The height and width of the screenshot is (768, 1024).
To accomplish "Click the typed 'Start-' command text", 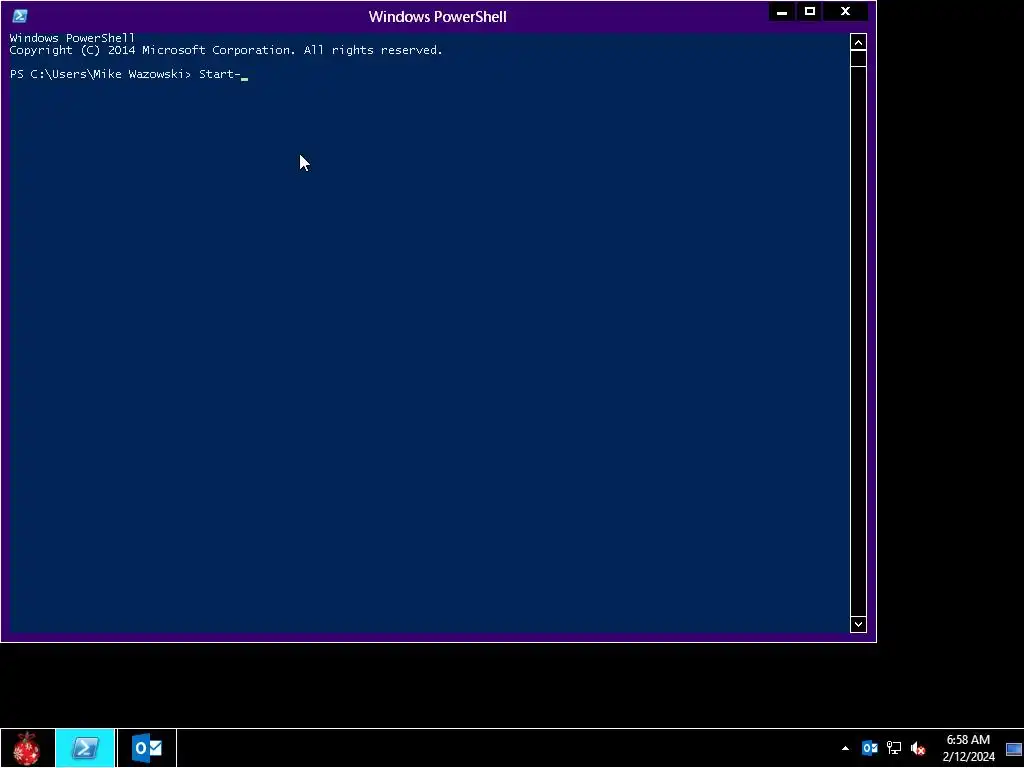I will (x=220, y=74).
